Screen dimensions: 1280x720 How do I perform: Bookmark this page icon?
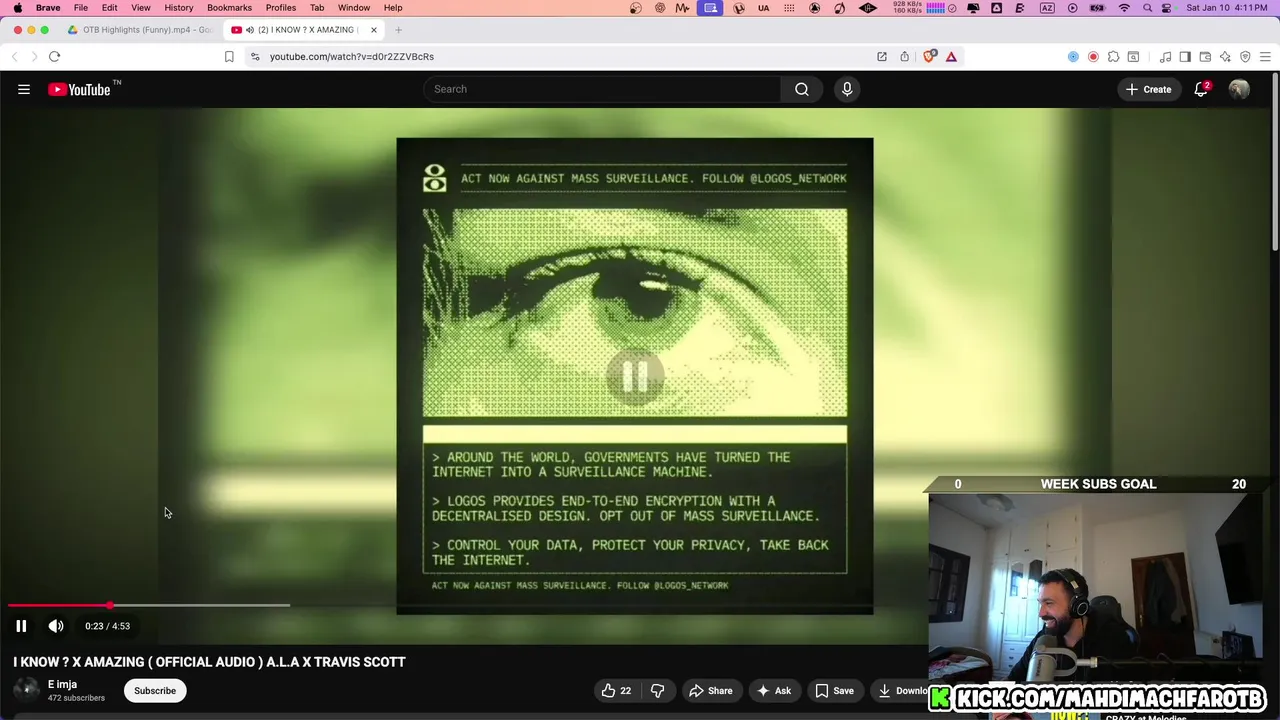click(x=229, y=57)
